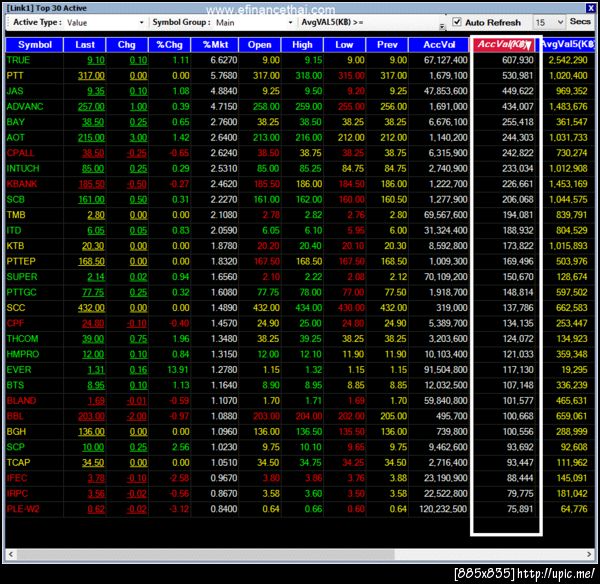
Task: Select the BLAND symbol
Action: pos(21,401)
